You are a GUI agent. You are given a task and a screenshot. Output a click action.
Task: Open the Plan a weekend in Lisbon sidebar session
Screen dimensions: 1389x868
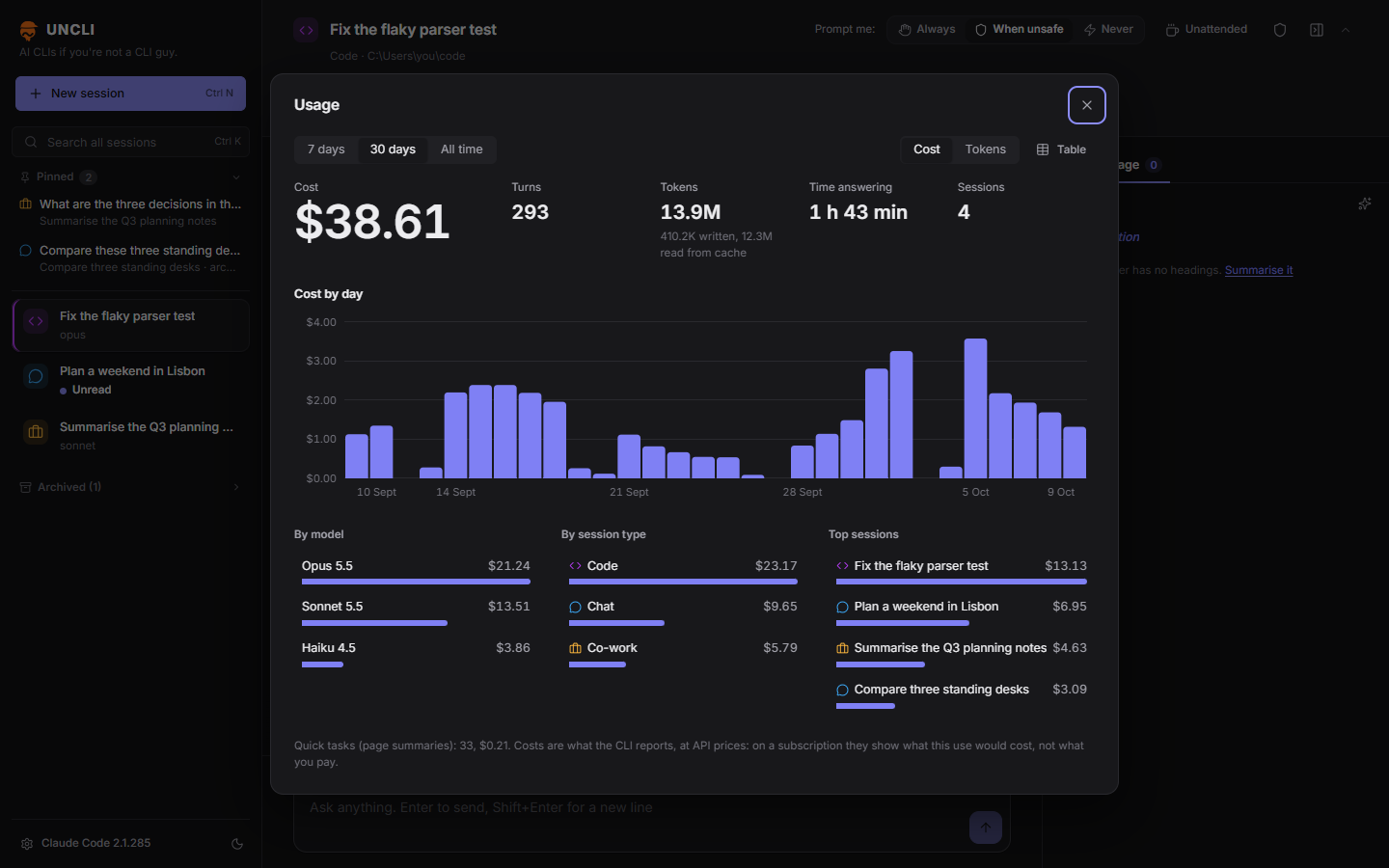point(131,380)
